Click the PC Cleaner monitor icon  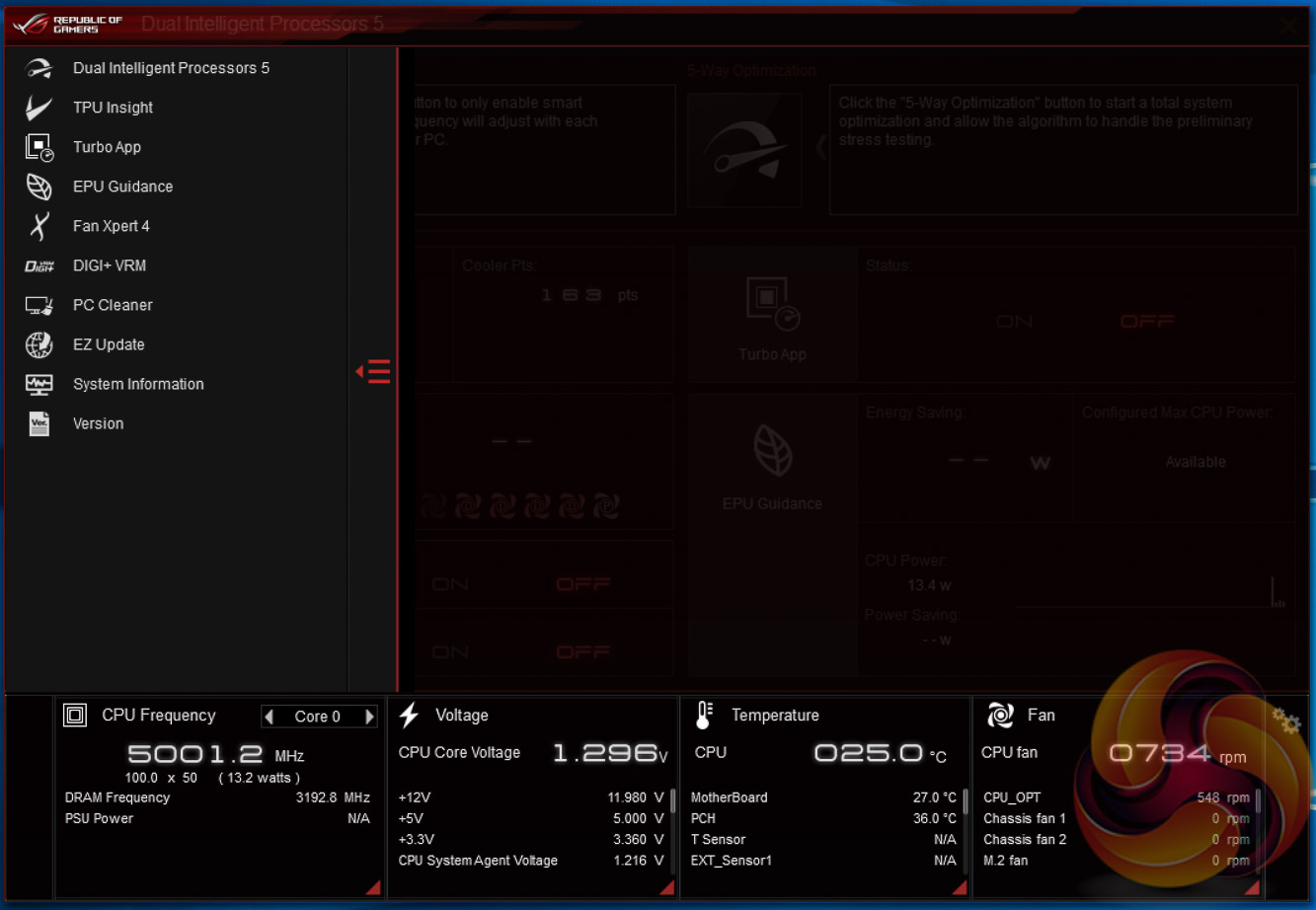click(39, 305)
